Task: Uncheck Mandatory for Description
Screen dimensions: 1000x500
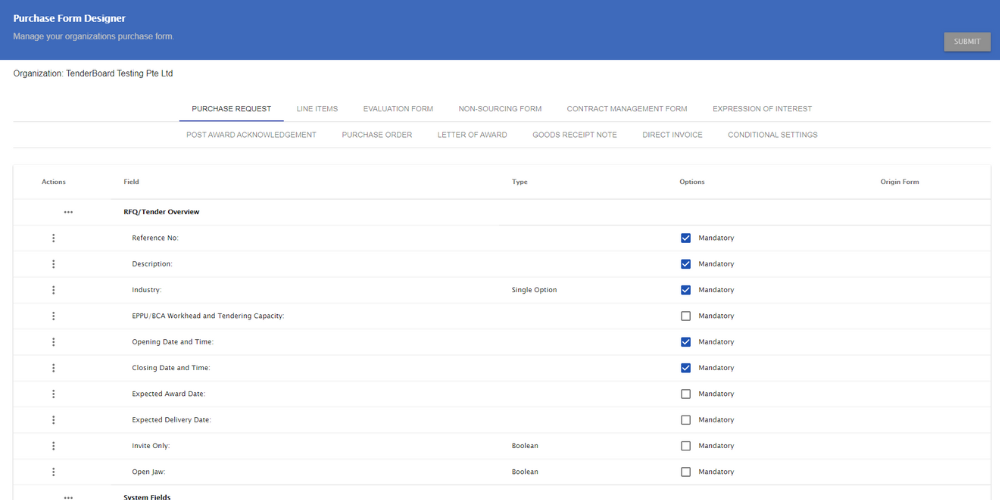Action: click(x=686, y=264)
